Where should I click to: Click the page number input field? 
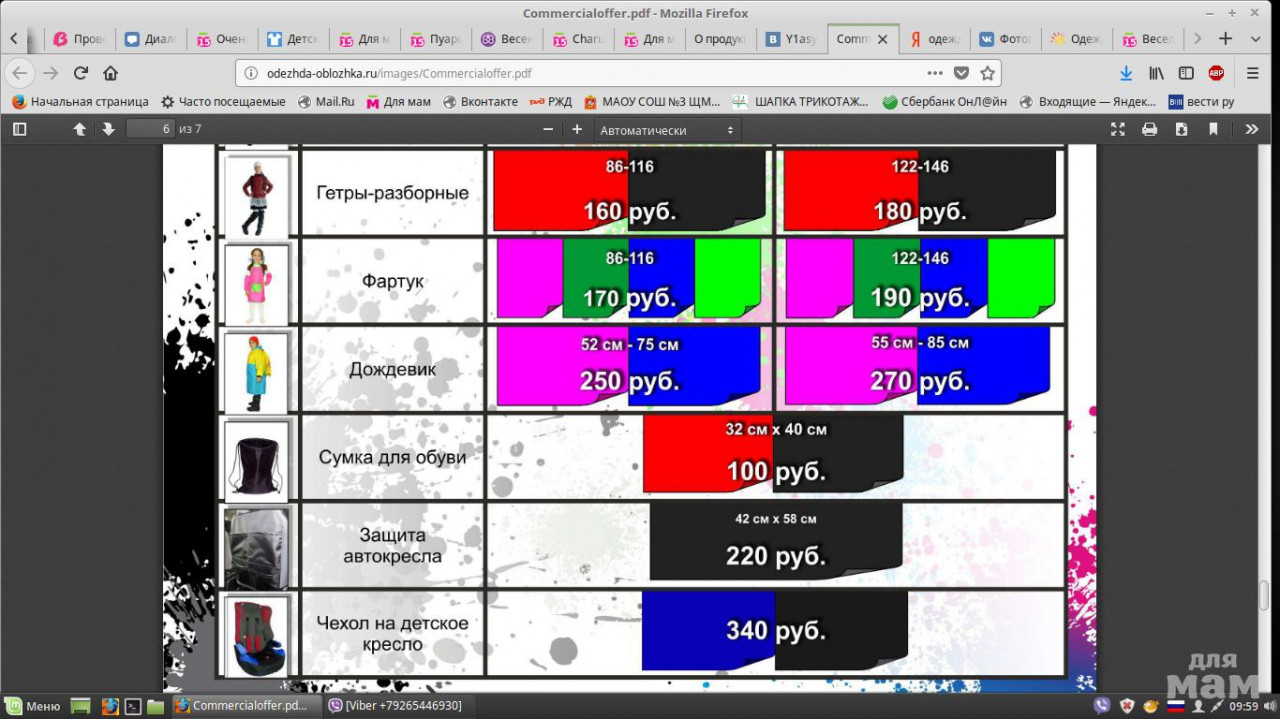click(150, 129)
